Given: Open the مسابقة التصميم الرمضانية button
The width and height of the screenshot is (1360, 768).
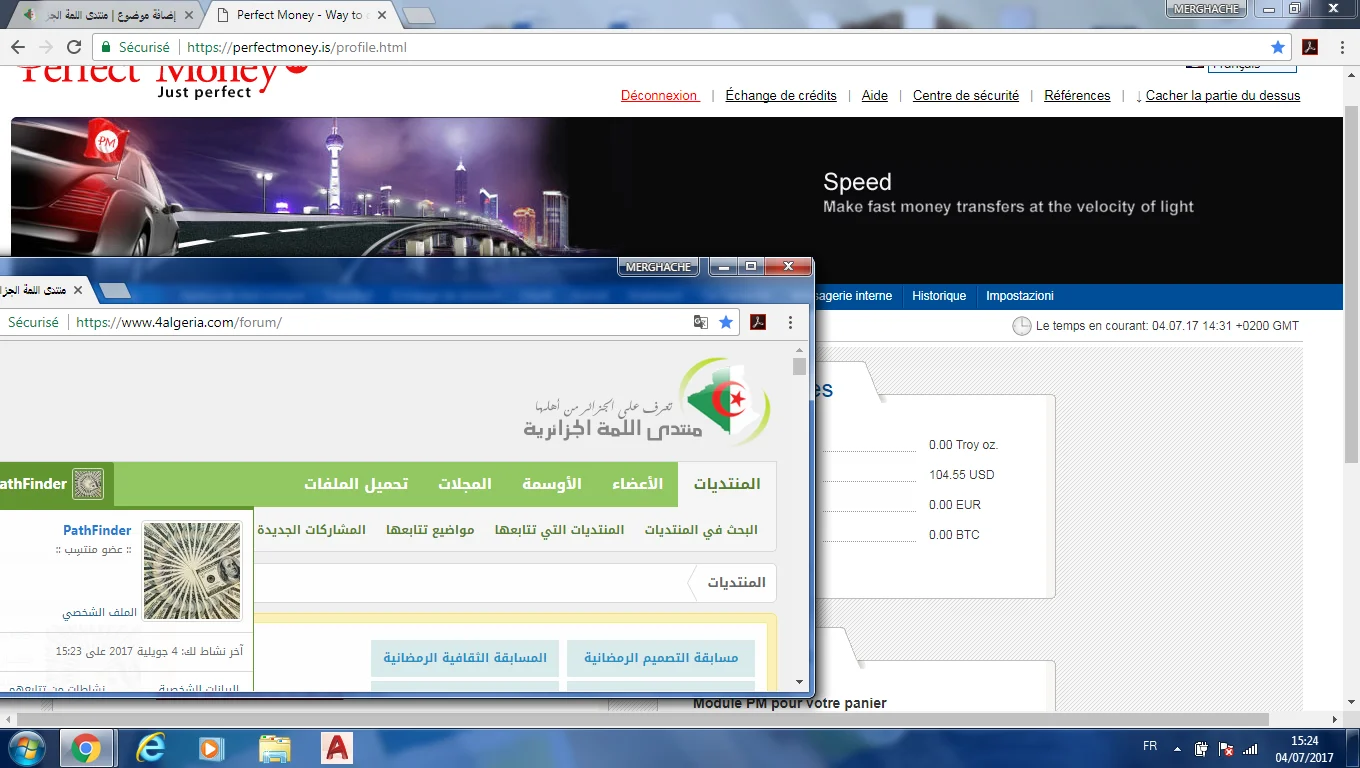Looking at the screenshot, I should pos(661,658).
